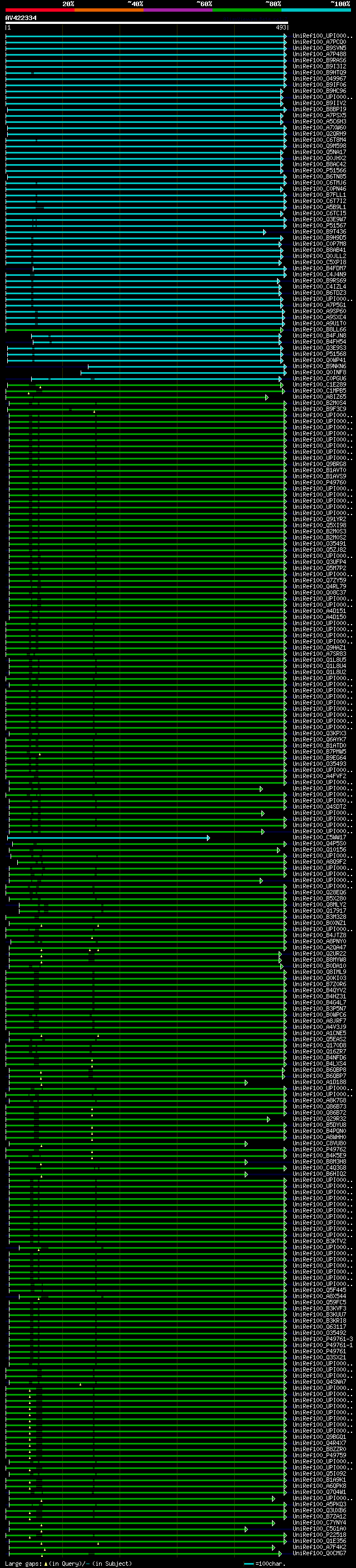This screenshot has height=1568, width=356.
Task: Click label UniRef100_A9SP60
Action: click(x=319, y=311)
